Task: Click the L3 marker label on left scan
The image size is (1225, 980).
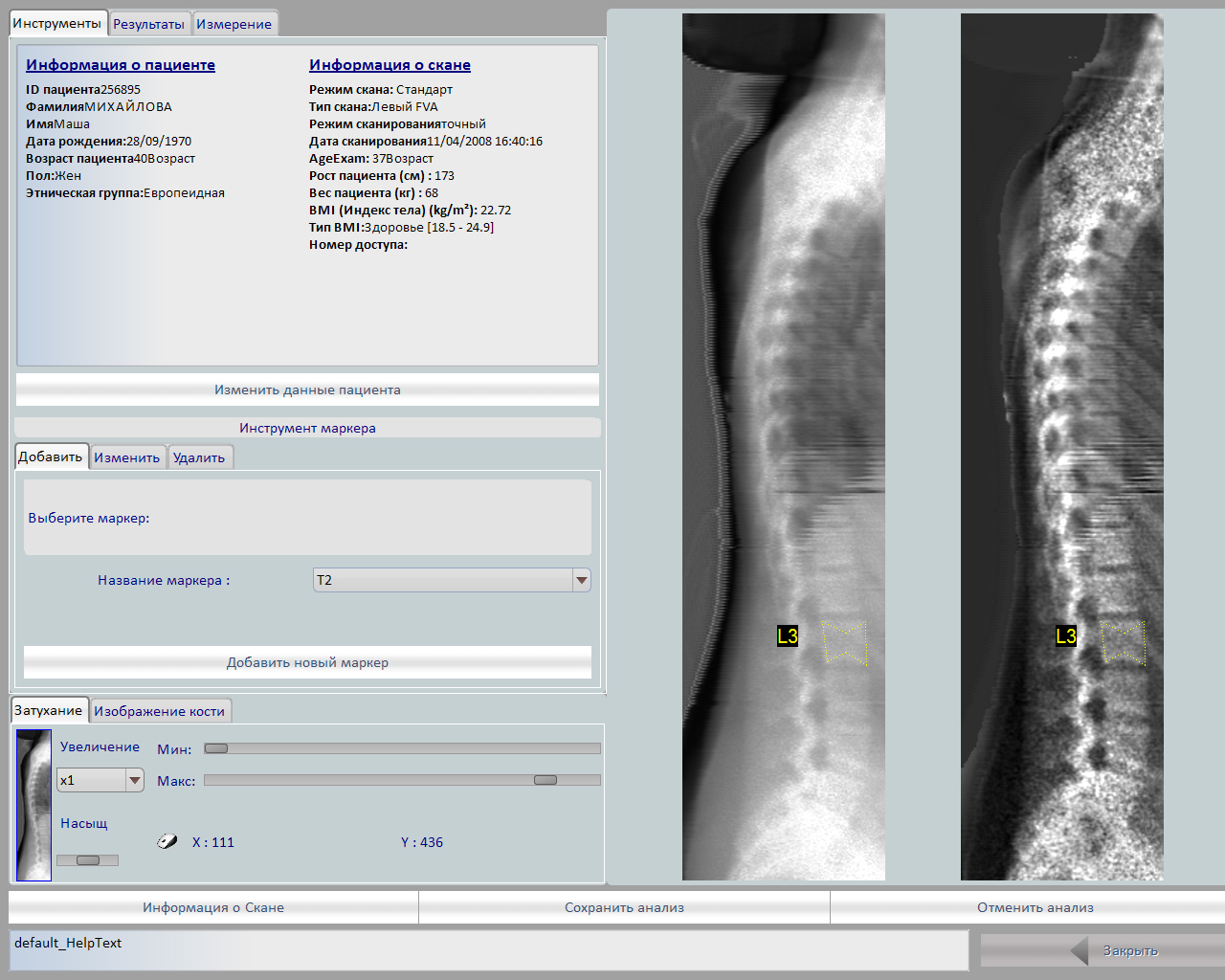Action: (x=788, y=636)
